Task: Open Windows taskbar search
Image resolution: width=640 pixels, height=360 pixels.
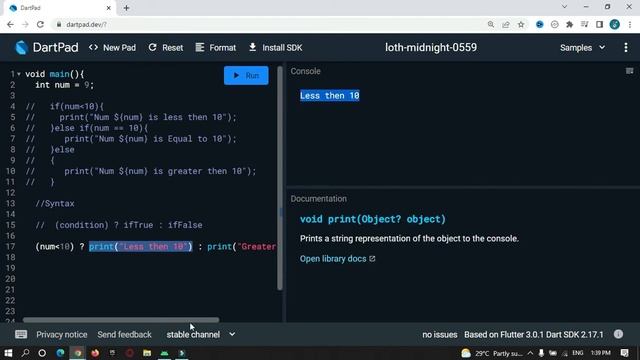Action: 25,353
